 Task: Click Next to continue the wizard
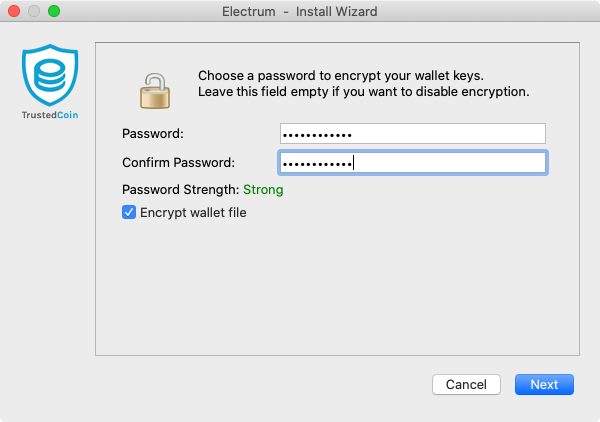544,384
